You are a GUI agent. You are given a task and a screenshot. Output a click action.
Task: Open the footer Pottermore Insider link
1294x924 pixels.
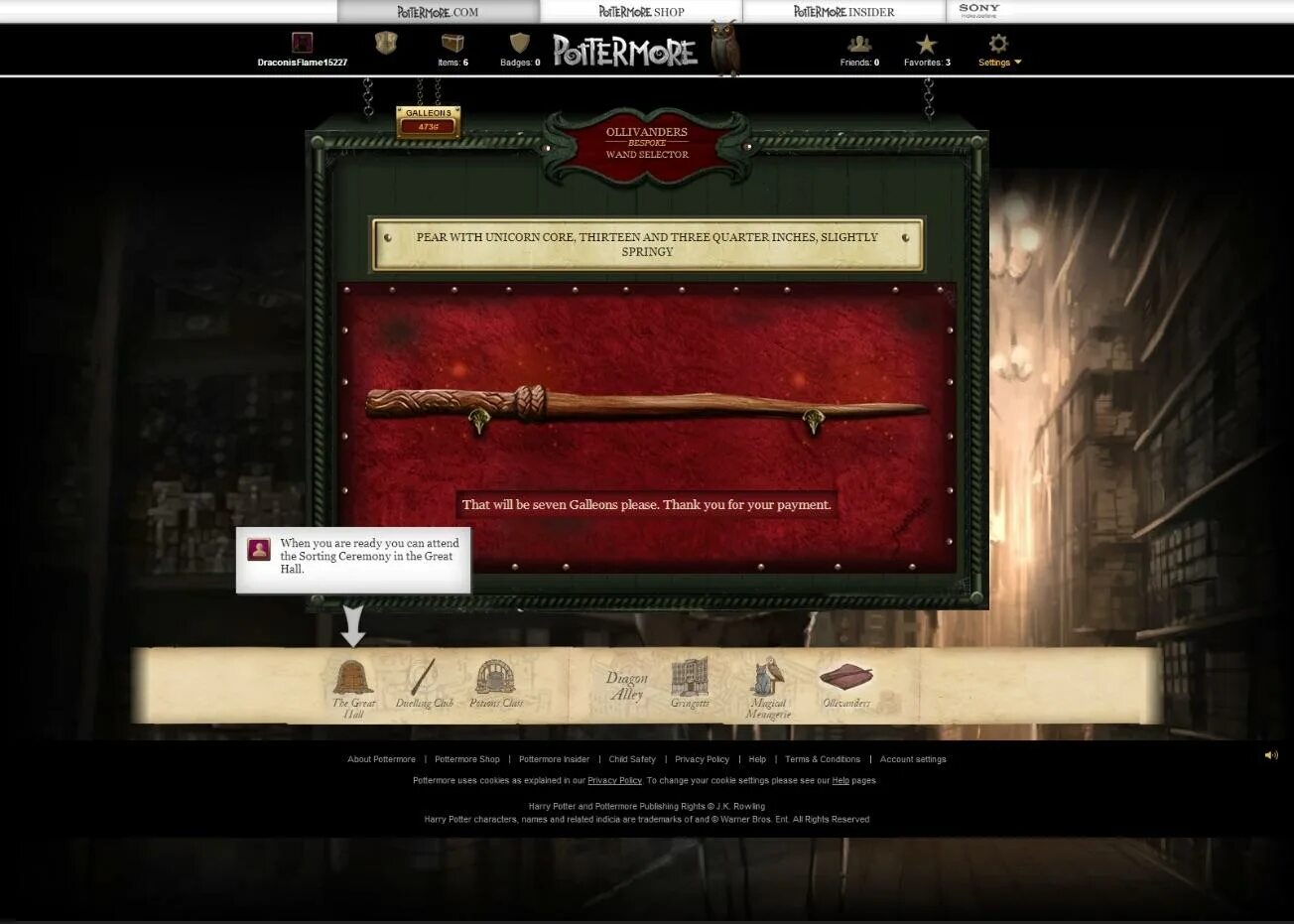click(554, 759)
